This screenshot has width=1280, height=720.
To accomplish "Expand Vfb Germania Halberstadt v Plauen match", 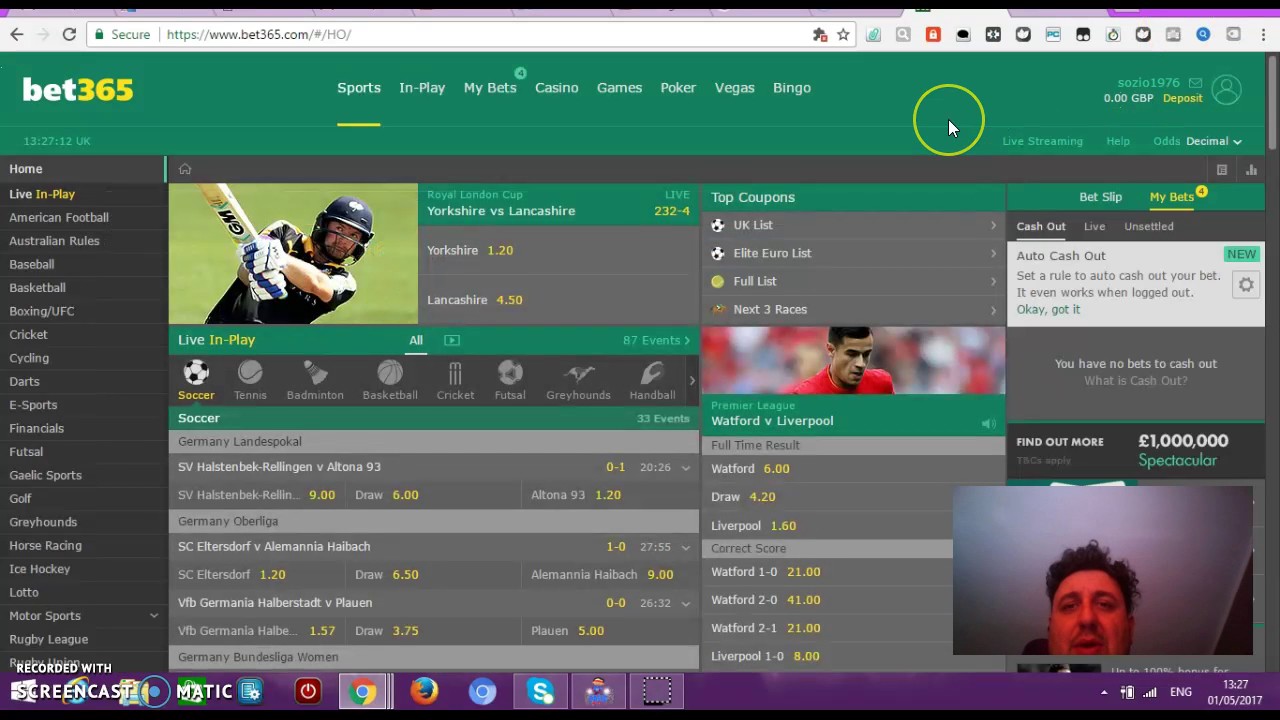I will click(685, 603).
